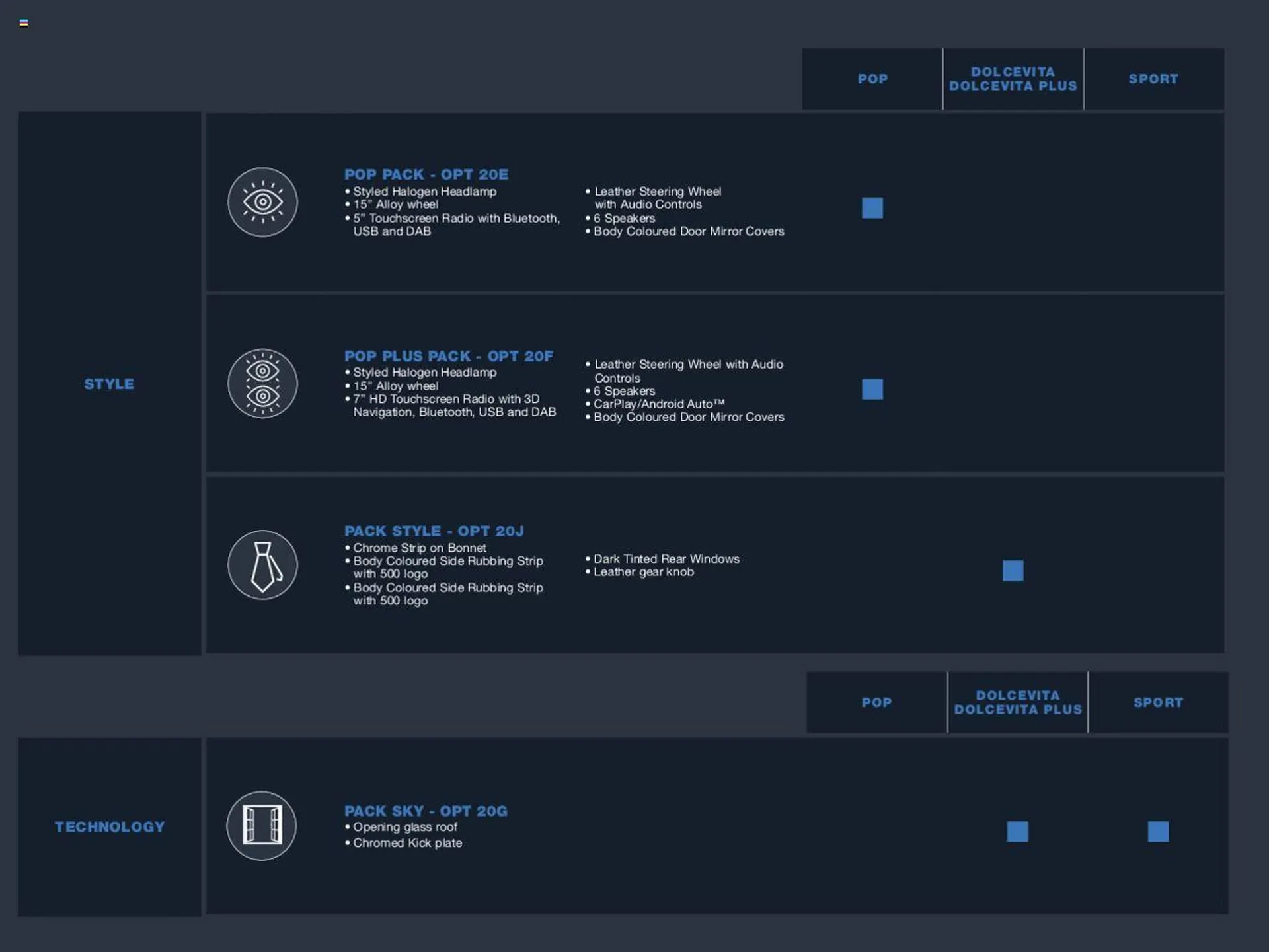Click the necktie Pack Style icon

click(262, 565)
